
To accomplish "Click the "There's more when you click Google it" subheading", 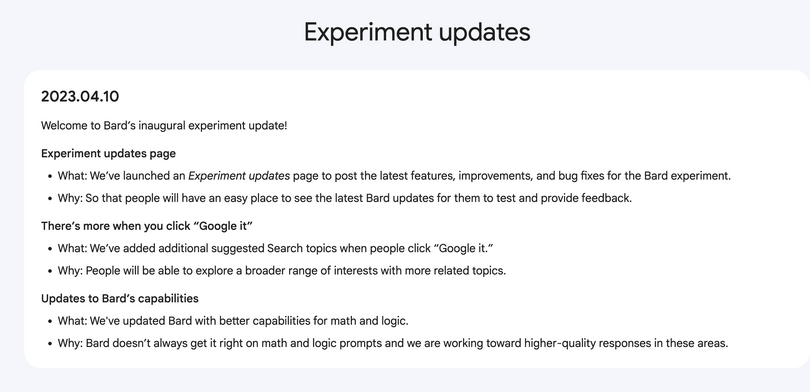I will (x=147, y=226).
